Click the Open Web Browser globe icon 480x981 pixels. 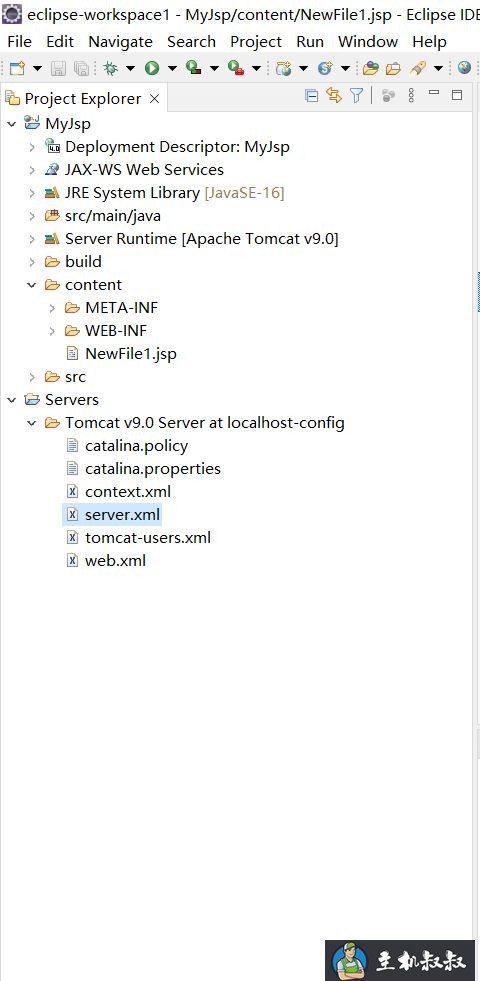click(x=464, y=68)
